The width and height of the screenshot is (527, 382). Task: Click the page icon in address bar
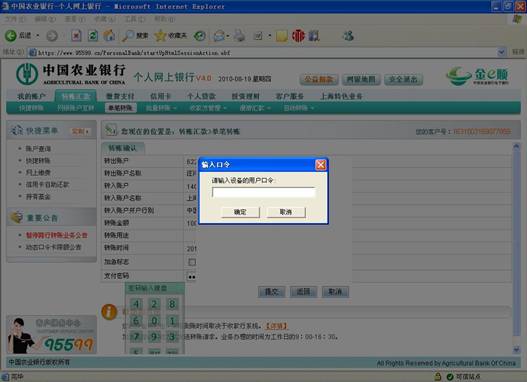(x=33, y=52)
